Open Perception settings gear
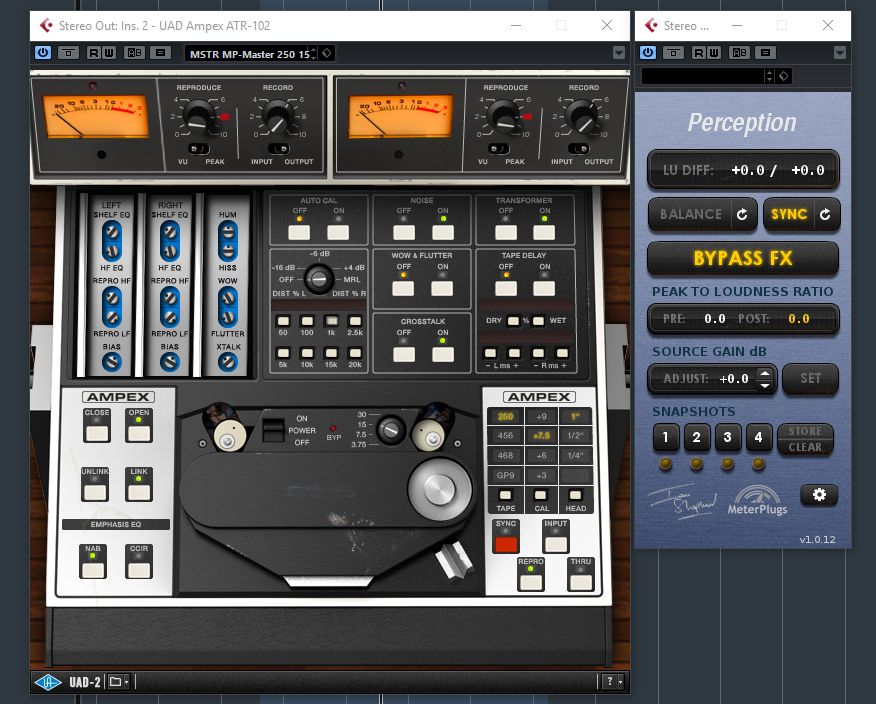The height and width of the screenshot is (704, 876). pos(819,494)
